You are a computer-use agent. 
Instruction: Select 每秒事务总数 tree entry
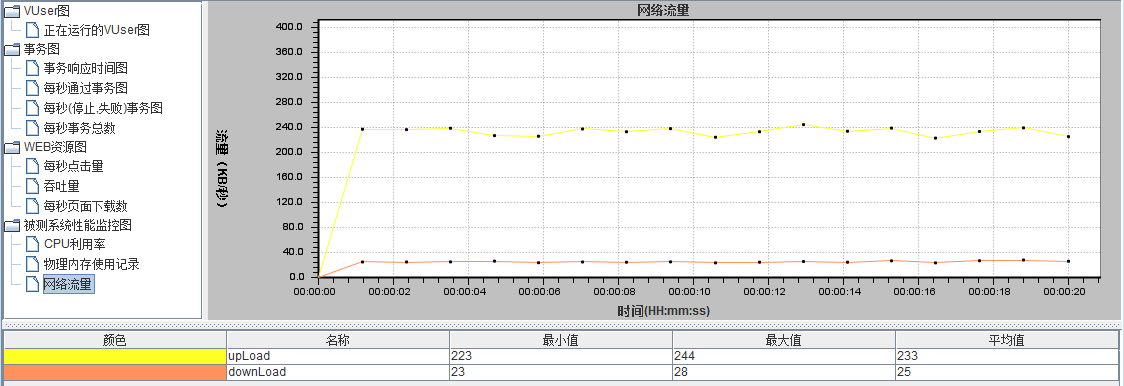click(80, 128)
